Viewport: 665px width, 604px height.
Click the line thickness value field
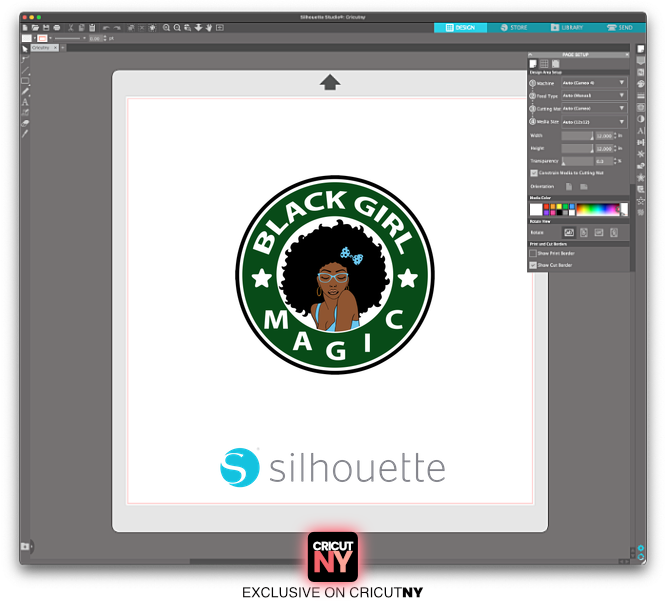95,39
